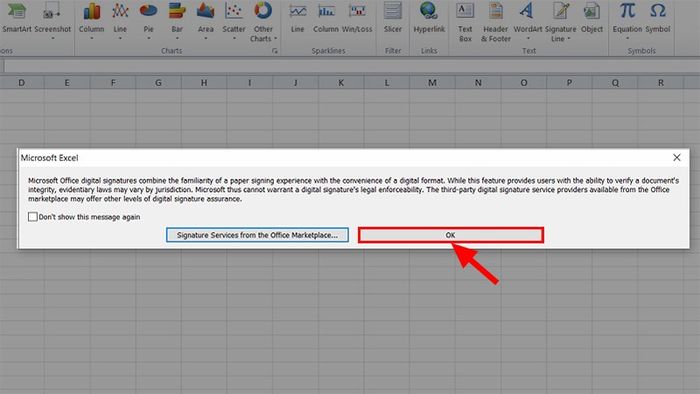Select column K header
700x394 pixels.
pyautogui.click(x=341, y=83)
